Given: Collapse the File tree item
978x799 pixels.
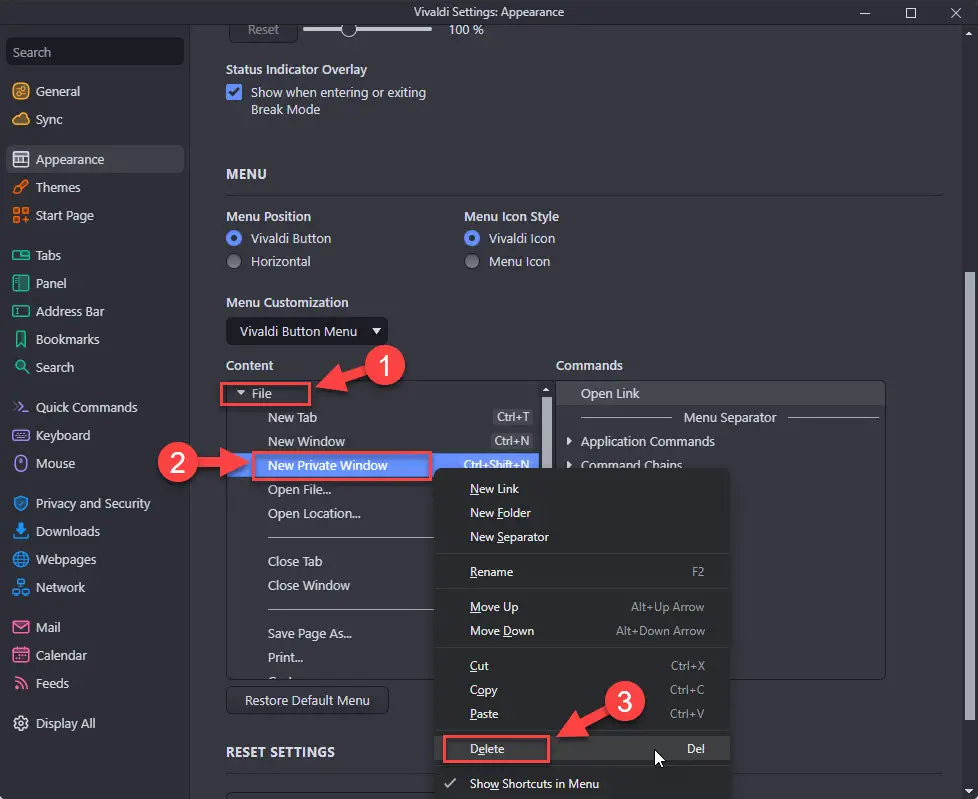Looking at the screenshot, I should (241, 393).
